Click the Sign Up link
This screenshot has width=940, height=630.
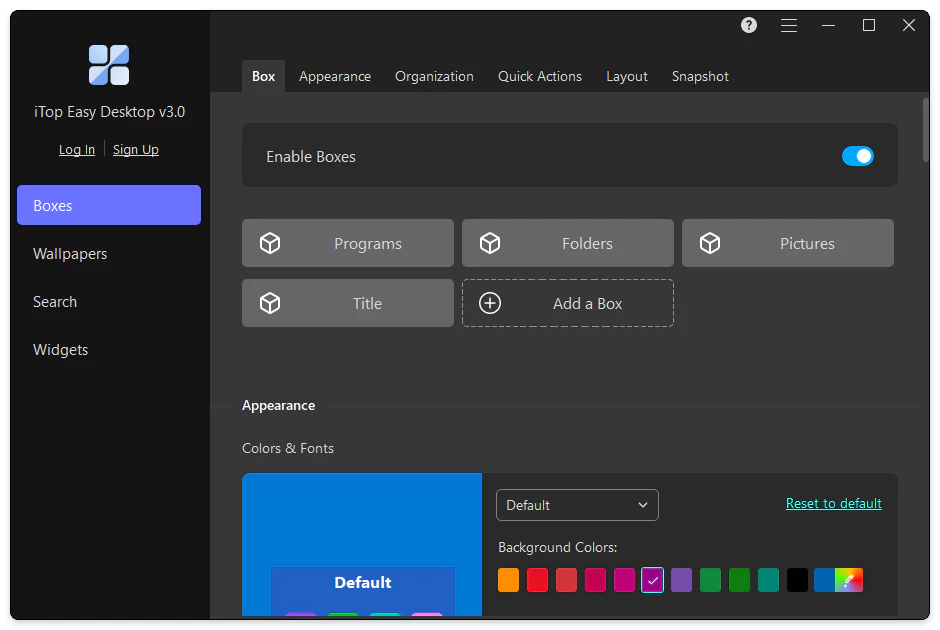136,149
